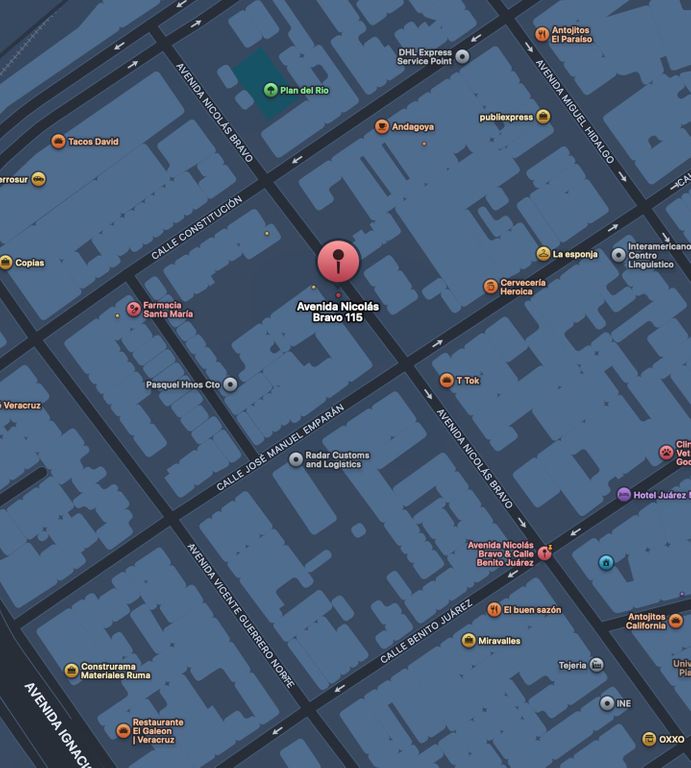This screenshot has width=691, height=768.
Task: Open the Construrama Materiales Ruma marker
Action: pos(71,670)
